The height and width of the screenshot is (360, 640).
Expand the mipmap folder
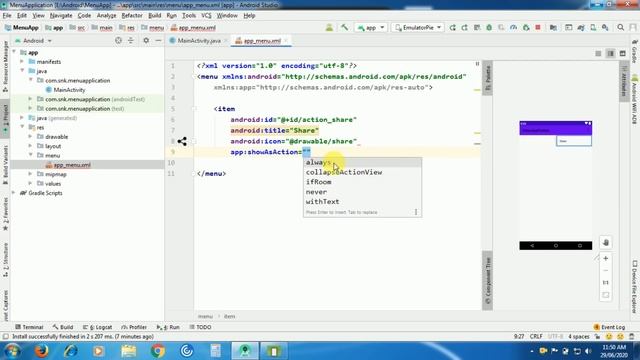(x=30, y=174)
